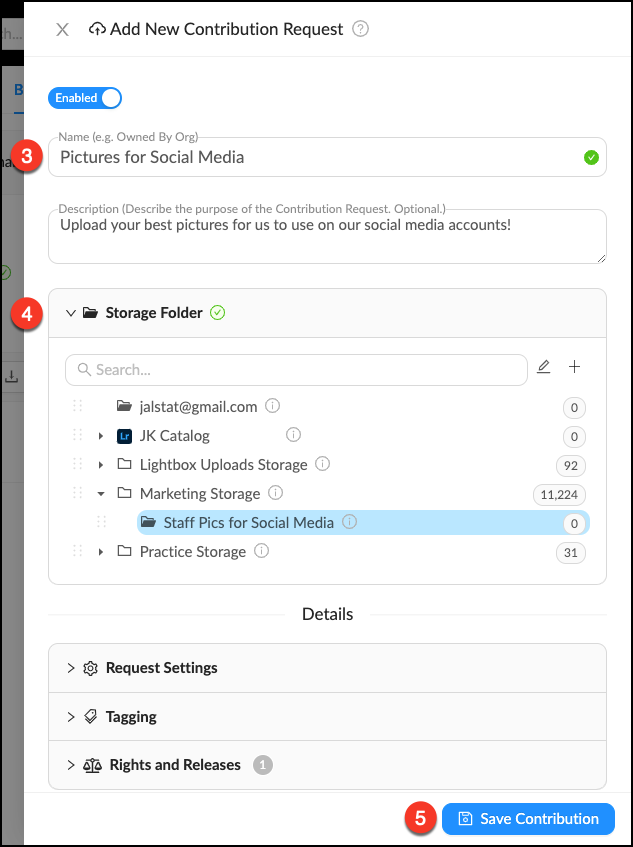Toggle the Enabled switch off
Screen dimensions: 633x847
[85, 98]
